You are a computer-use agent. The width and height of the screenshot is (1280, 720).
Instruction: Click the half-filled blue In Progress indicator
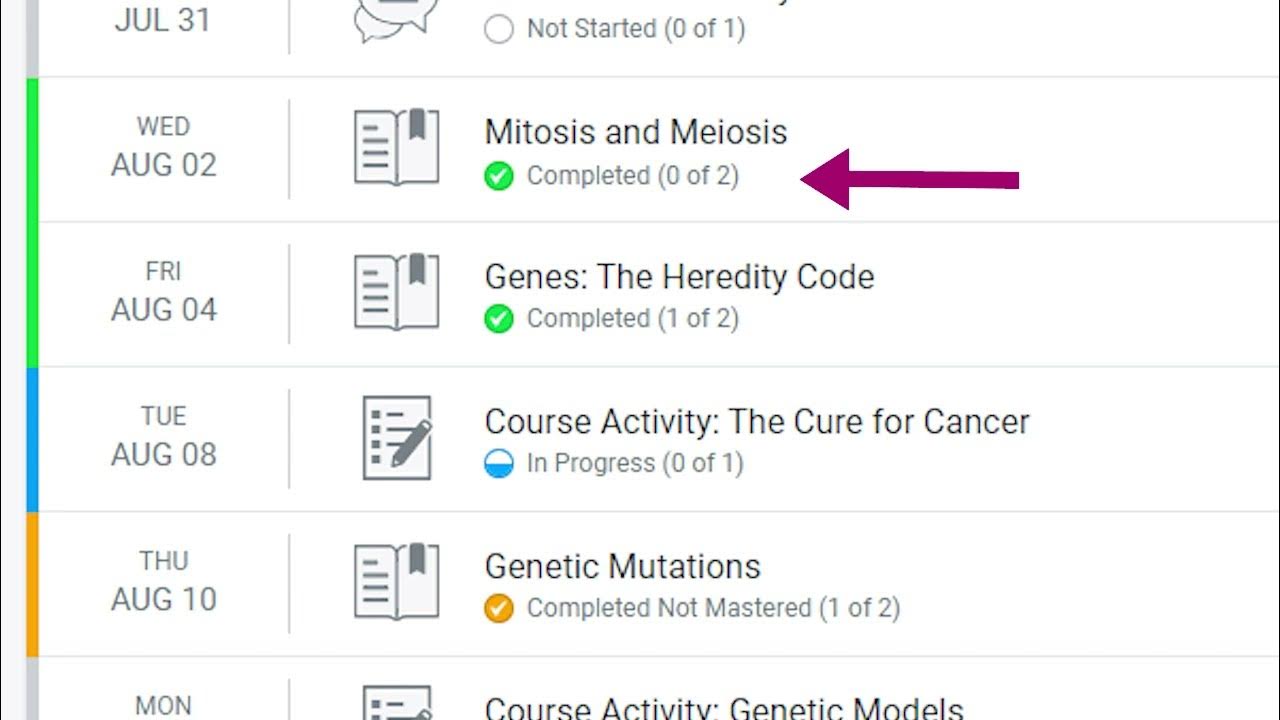tap(498, 464)
